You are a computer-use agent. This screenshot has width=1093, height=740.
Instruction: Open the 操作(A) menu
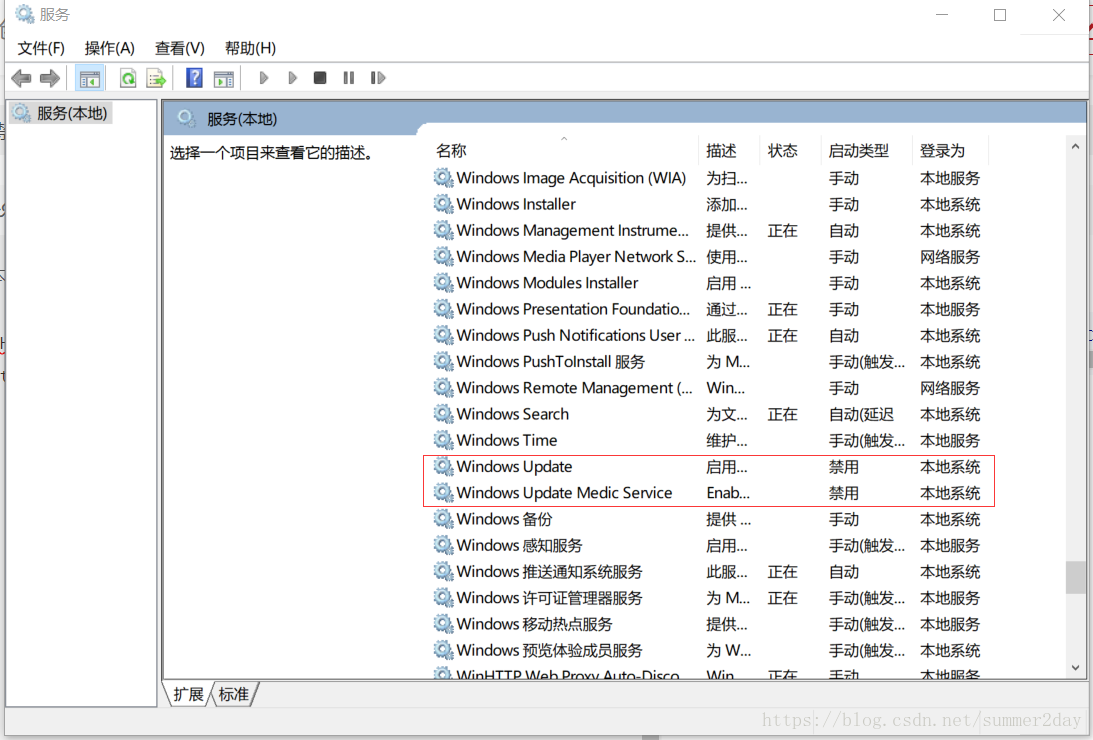click(109, 48)
